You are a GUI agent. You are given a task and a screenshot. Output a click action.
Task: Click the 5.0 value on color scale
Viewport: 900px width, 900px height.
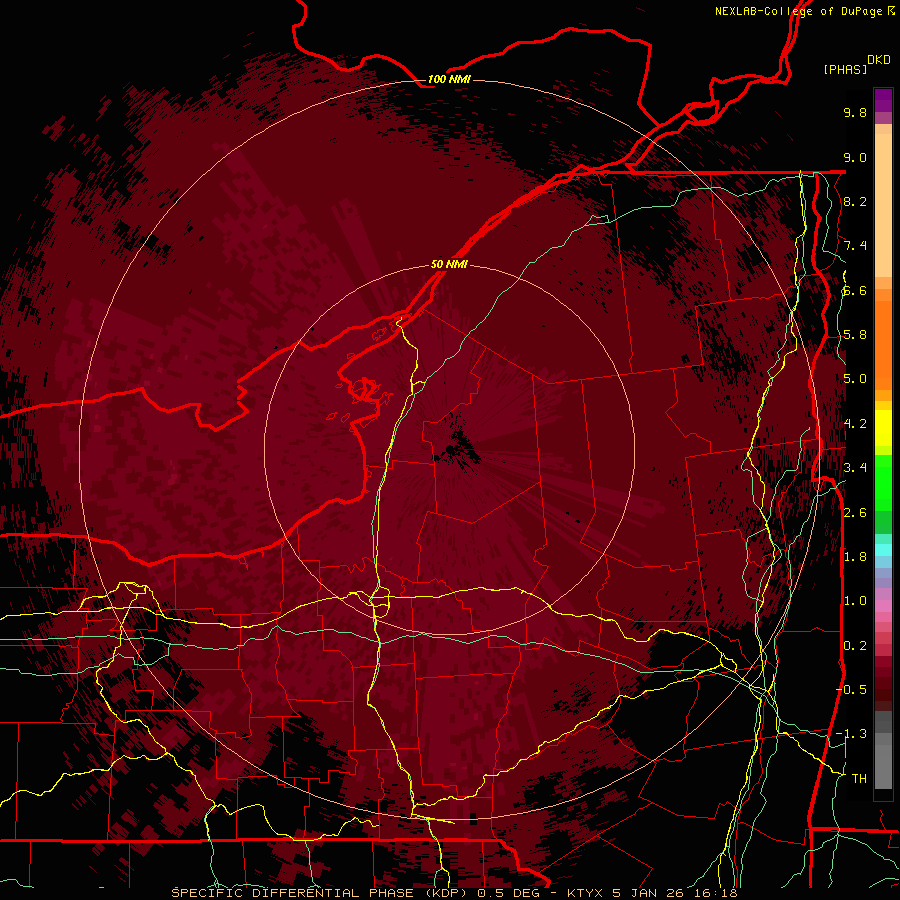855,379
